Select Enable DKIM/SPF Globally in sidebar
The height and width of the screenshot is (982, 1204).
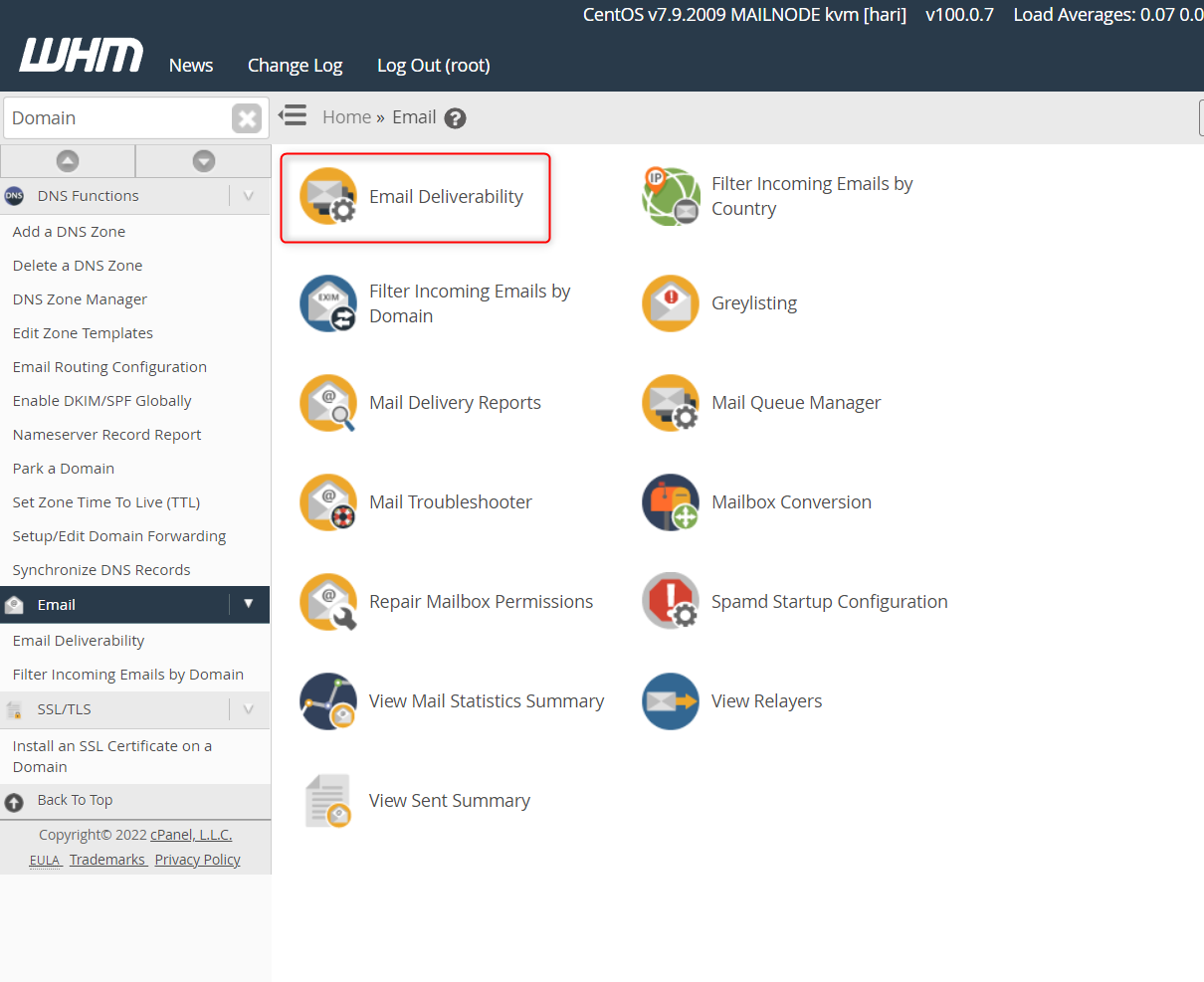tap(101, 401)
